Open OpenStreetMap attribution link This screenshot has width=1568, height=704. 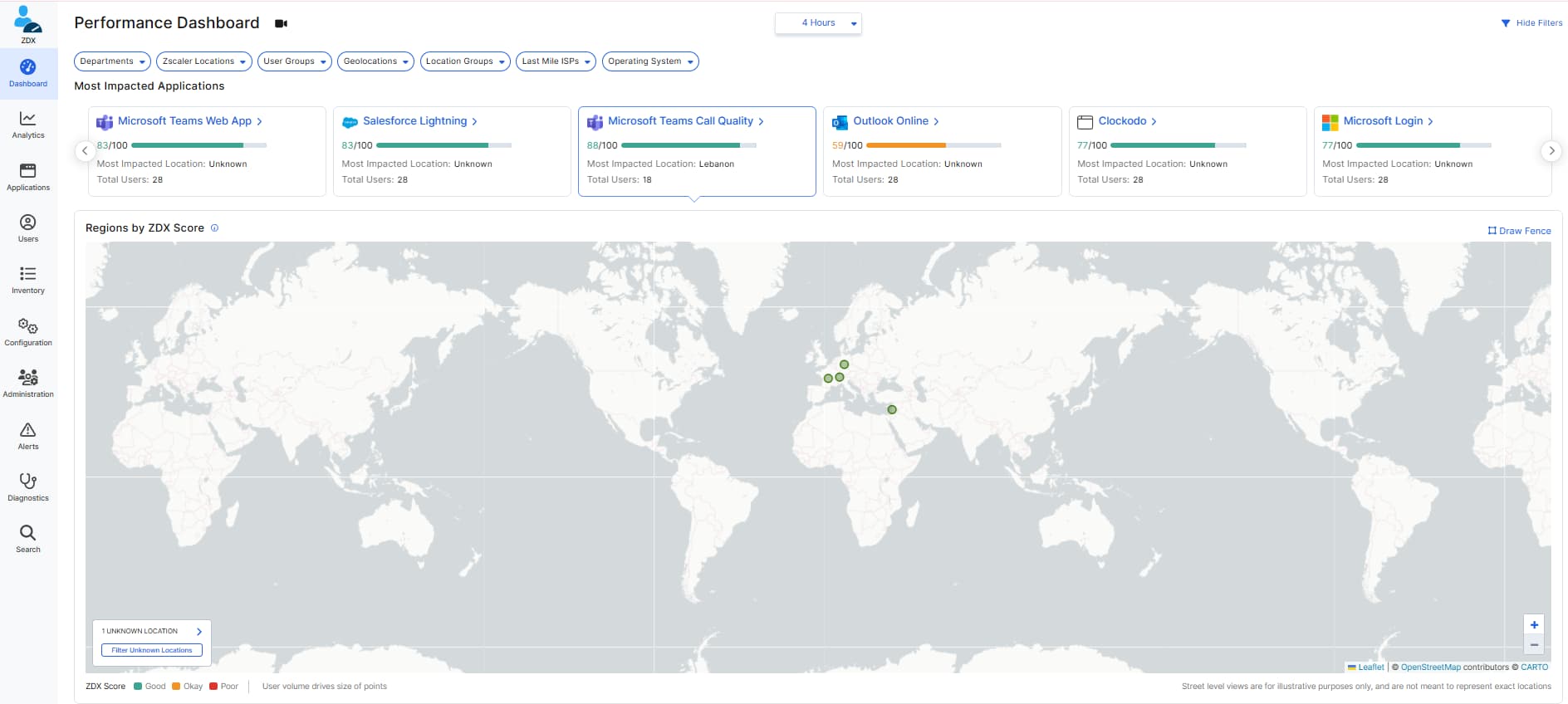click(1430, 667)
